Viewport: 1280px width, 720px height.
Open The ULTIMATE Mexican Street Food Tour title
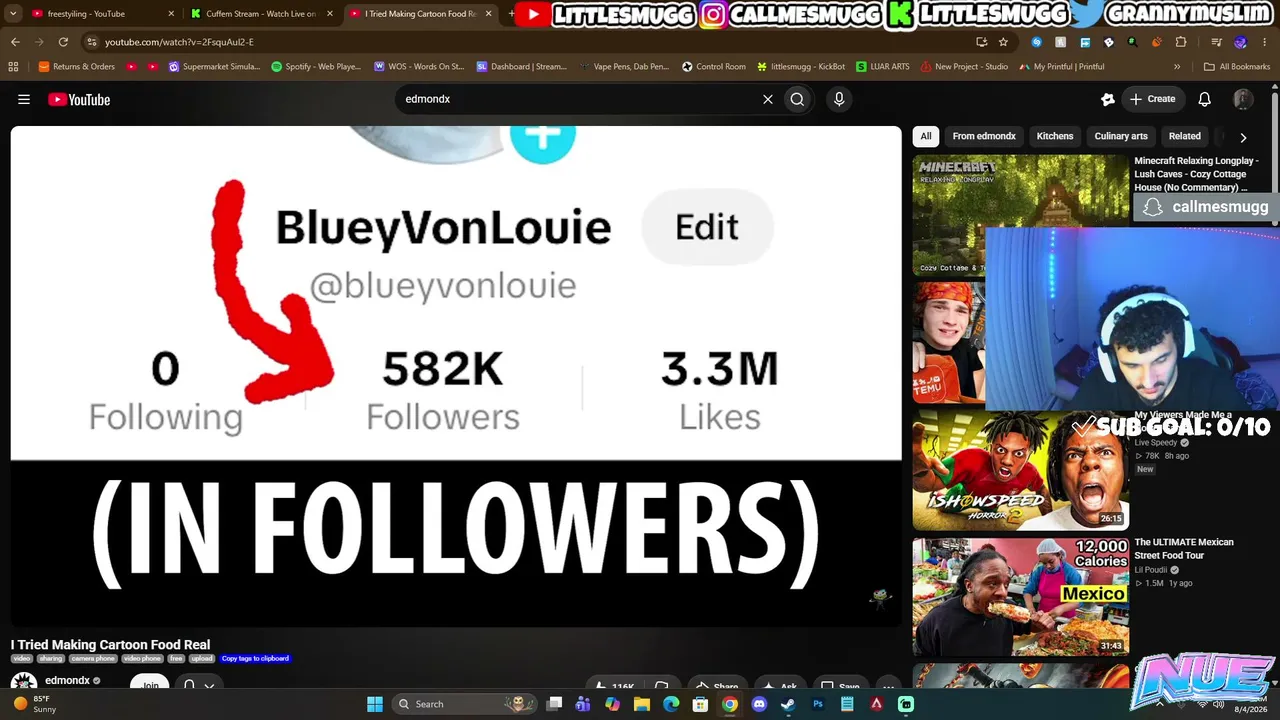coord(1184,549)
